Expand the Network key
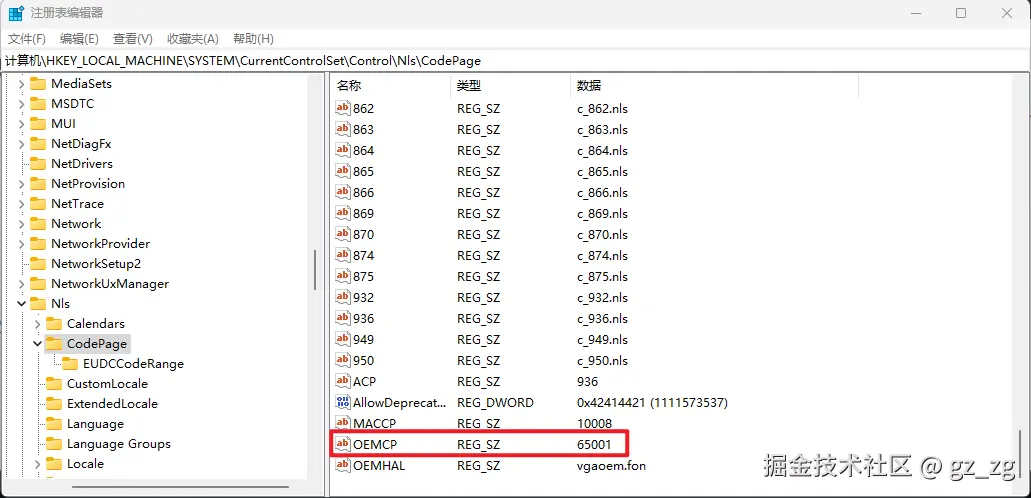This screenshot has height=498, width=1031. [22, 224]
